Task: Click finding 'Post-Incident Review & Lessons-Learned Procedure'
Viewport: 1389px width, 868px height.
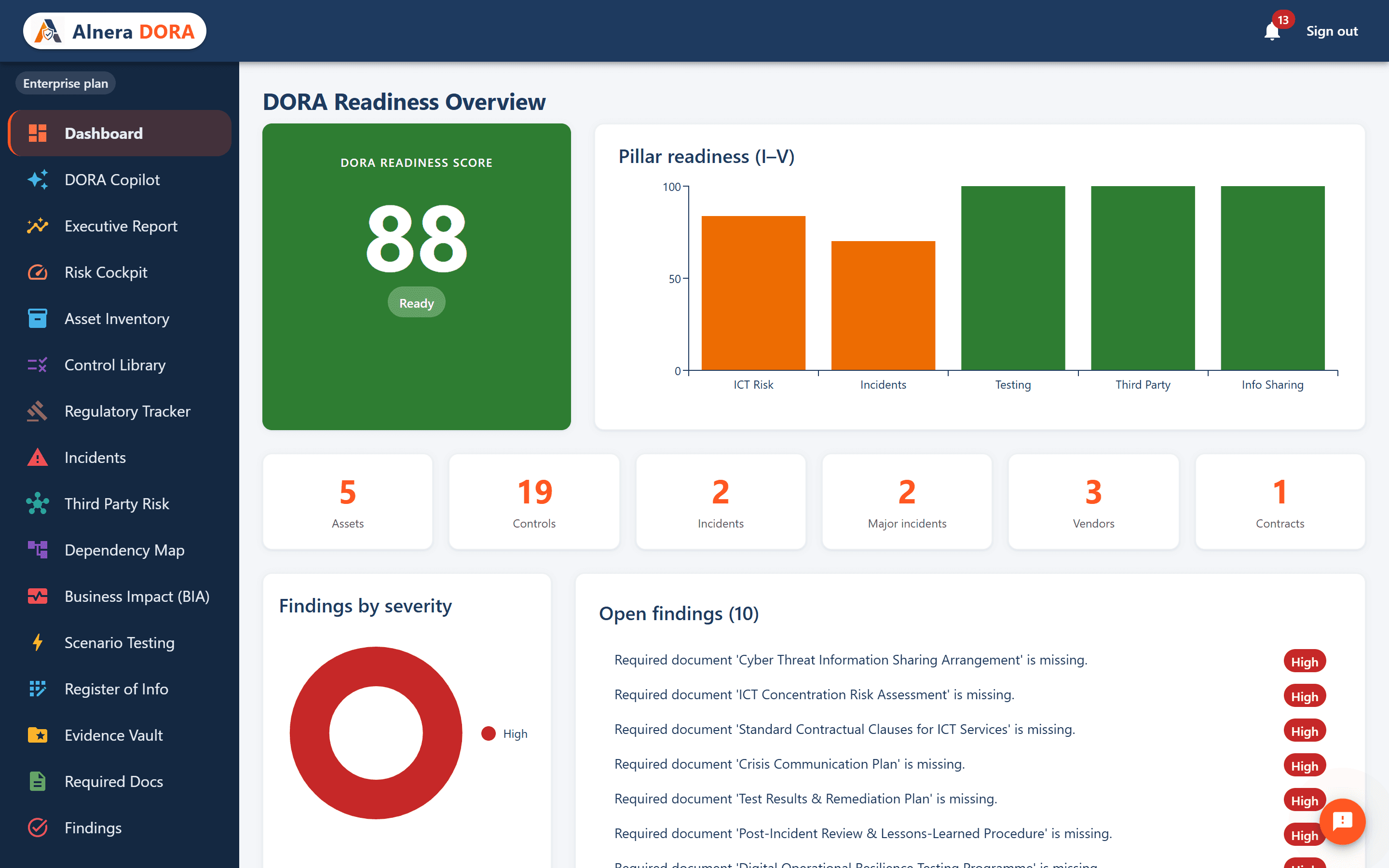Action: (x=863, y=834)
